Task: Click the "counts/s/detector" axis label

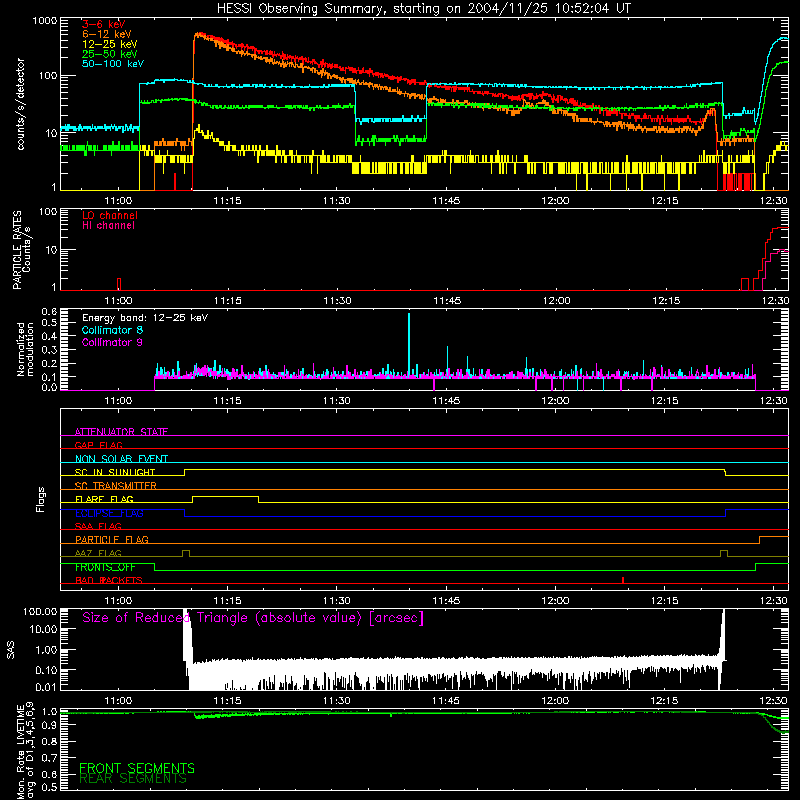Action: click(x=20, y=104)
